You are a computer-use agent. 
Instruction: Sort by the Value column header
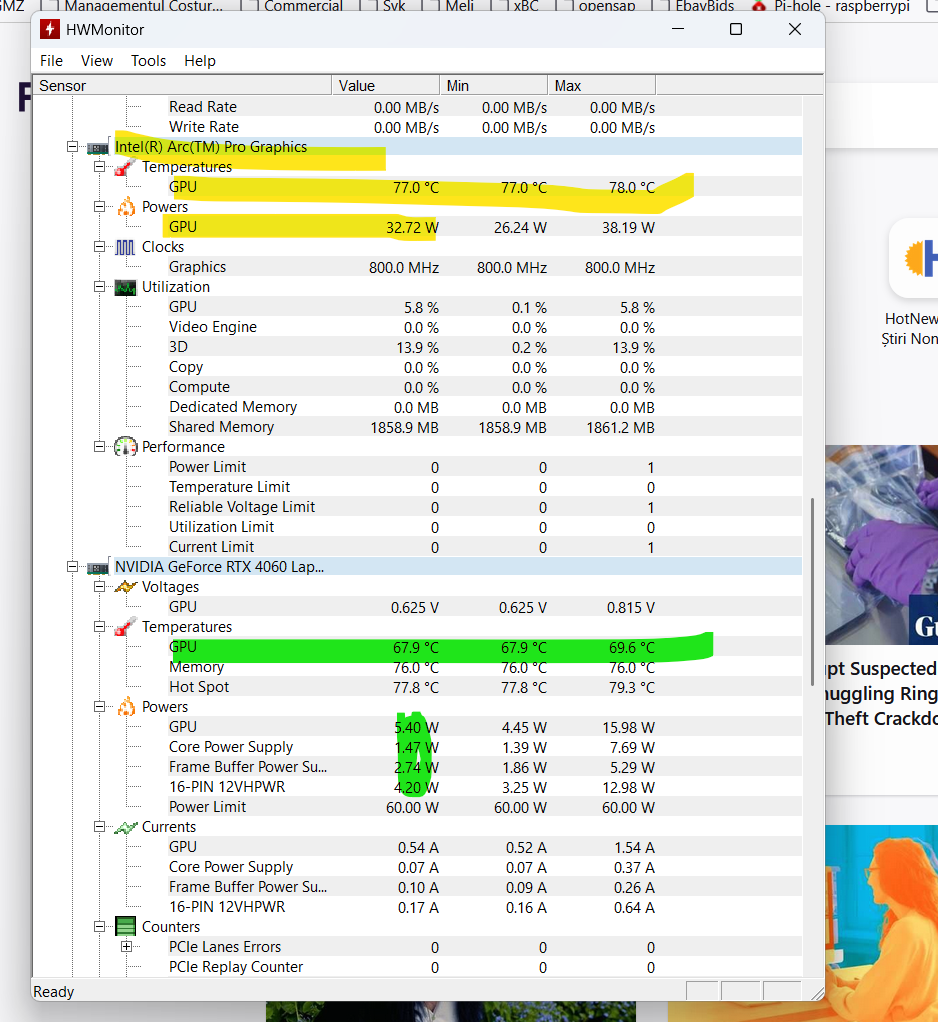tap(385, 86)
